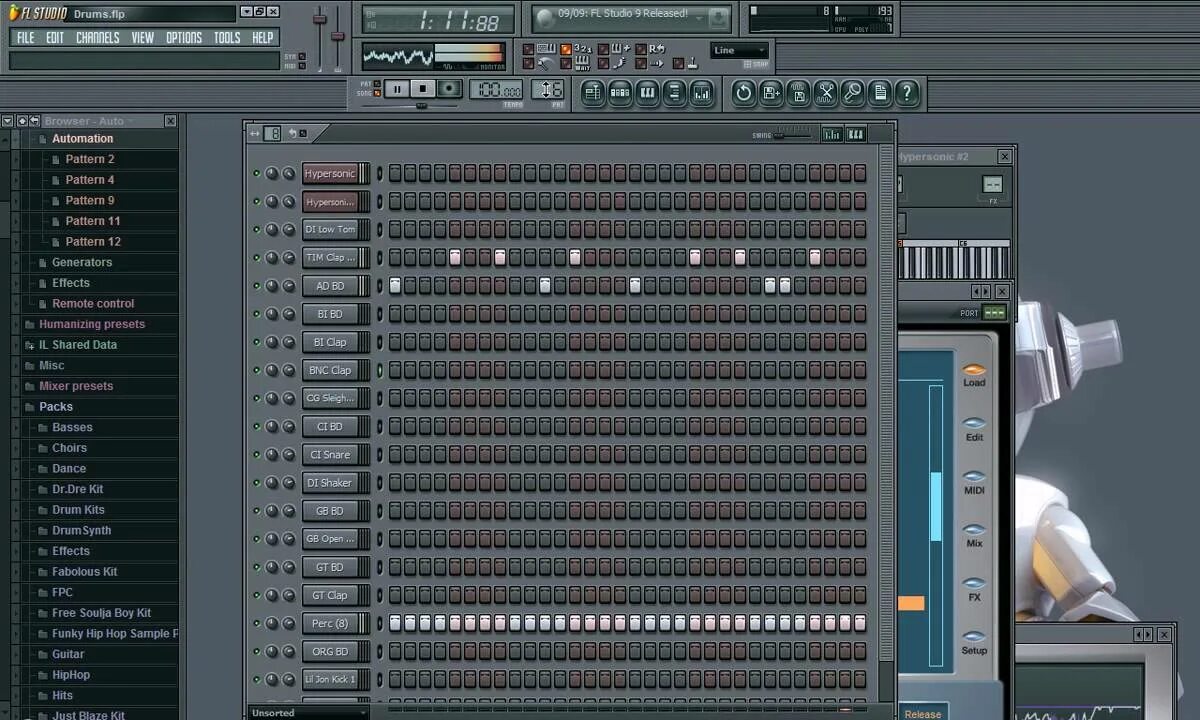Open the Browser window icon
Image resolution: width=1200 pixels, height=720 pixels.
[674, 93]
